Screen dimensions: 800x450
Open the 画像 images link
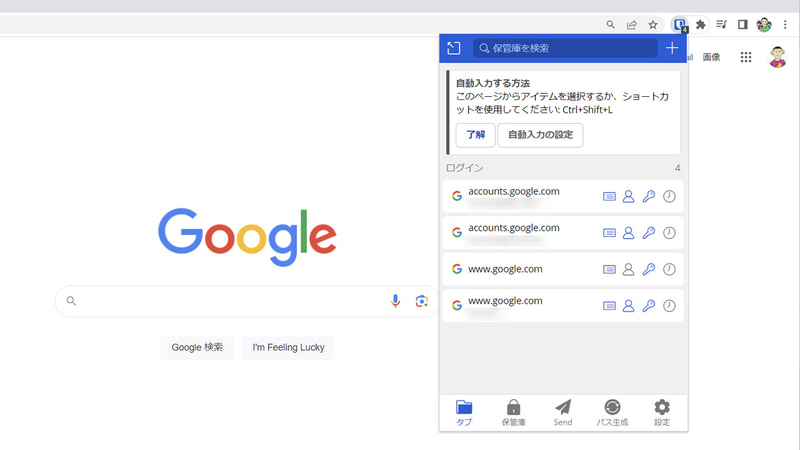click(x=711, y=57)
